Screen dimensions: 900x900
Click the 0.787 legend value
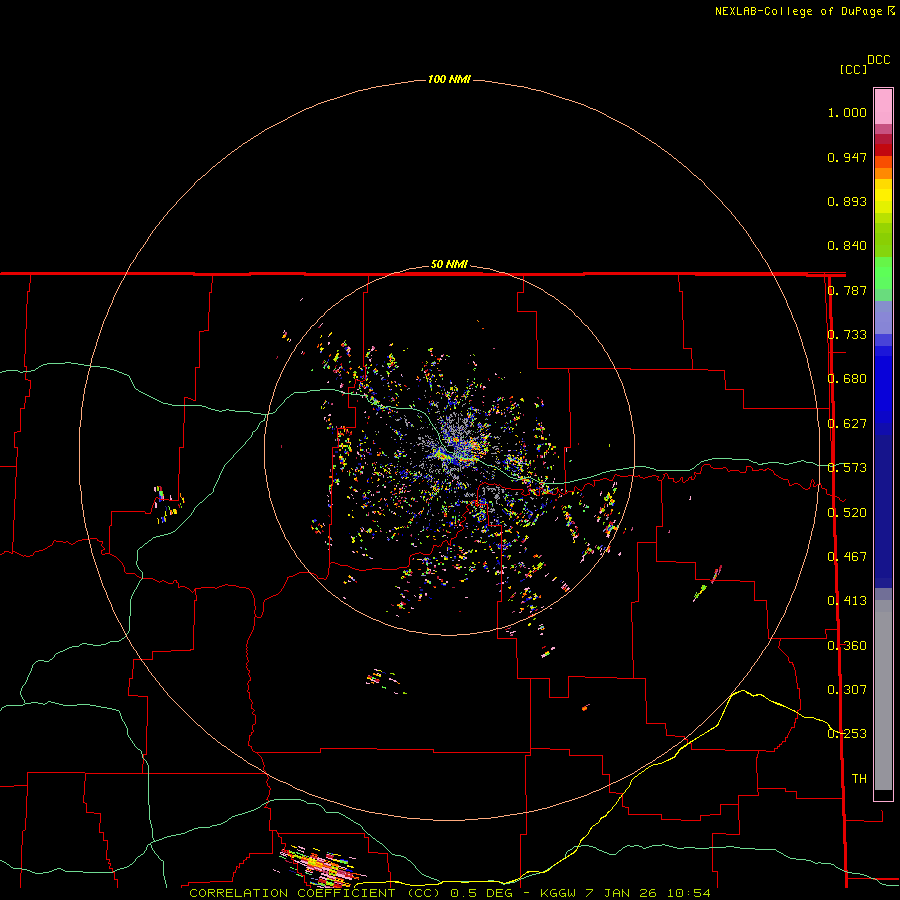point(847,290)
